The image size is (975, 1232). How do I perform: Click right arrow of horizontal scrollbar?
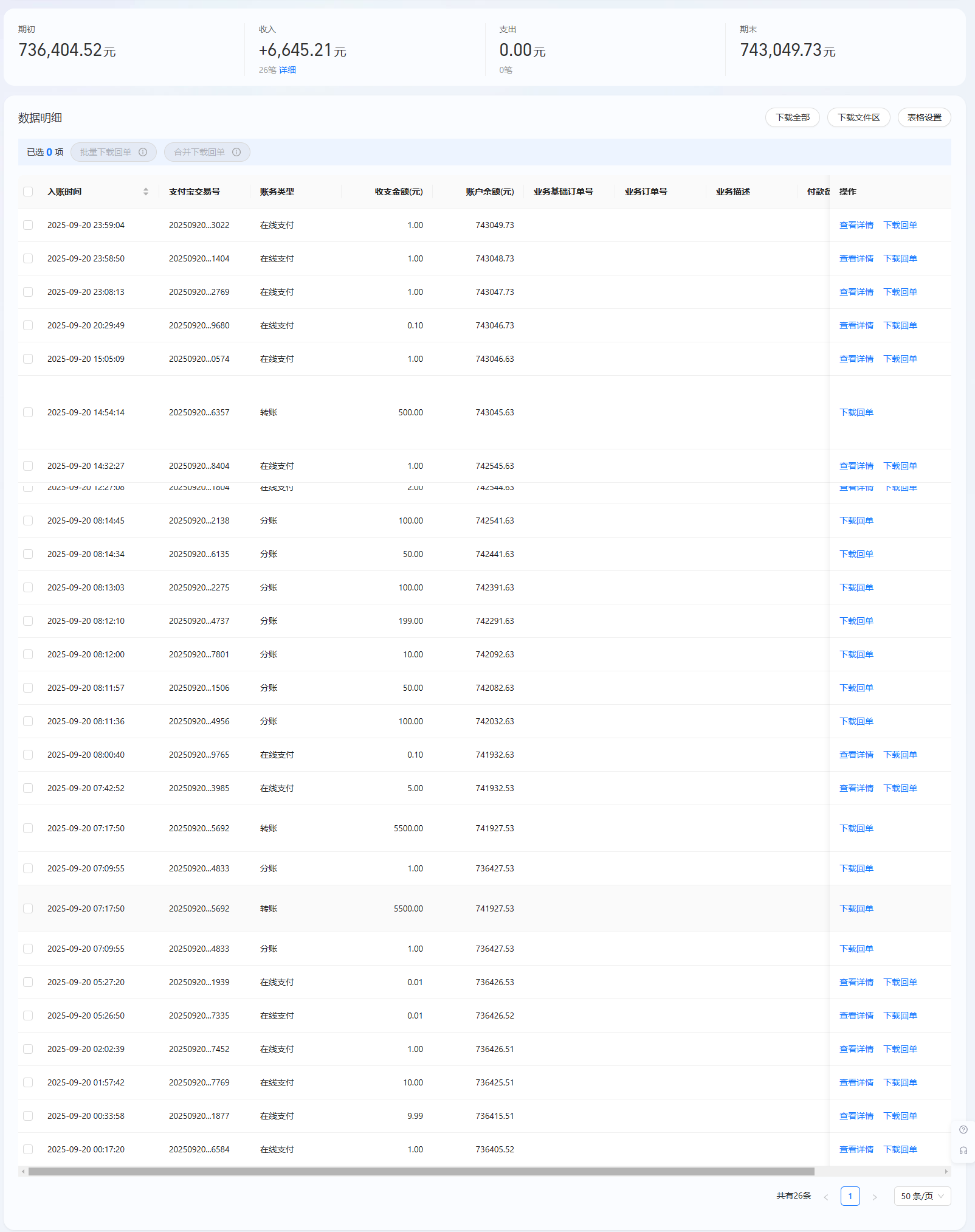tap(946, 1172)
